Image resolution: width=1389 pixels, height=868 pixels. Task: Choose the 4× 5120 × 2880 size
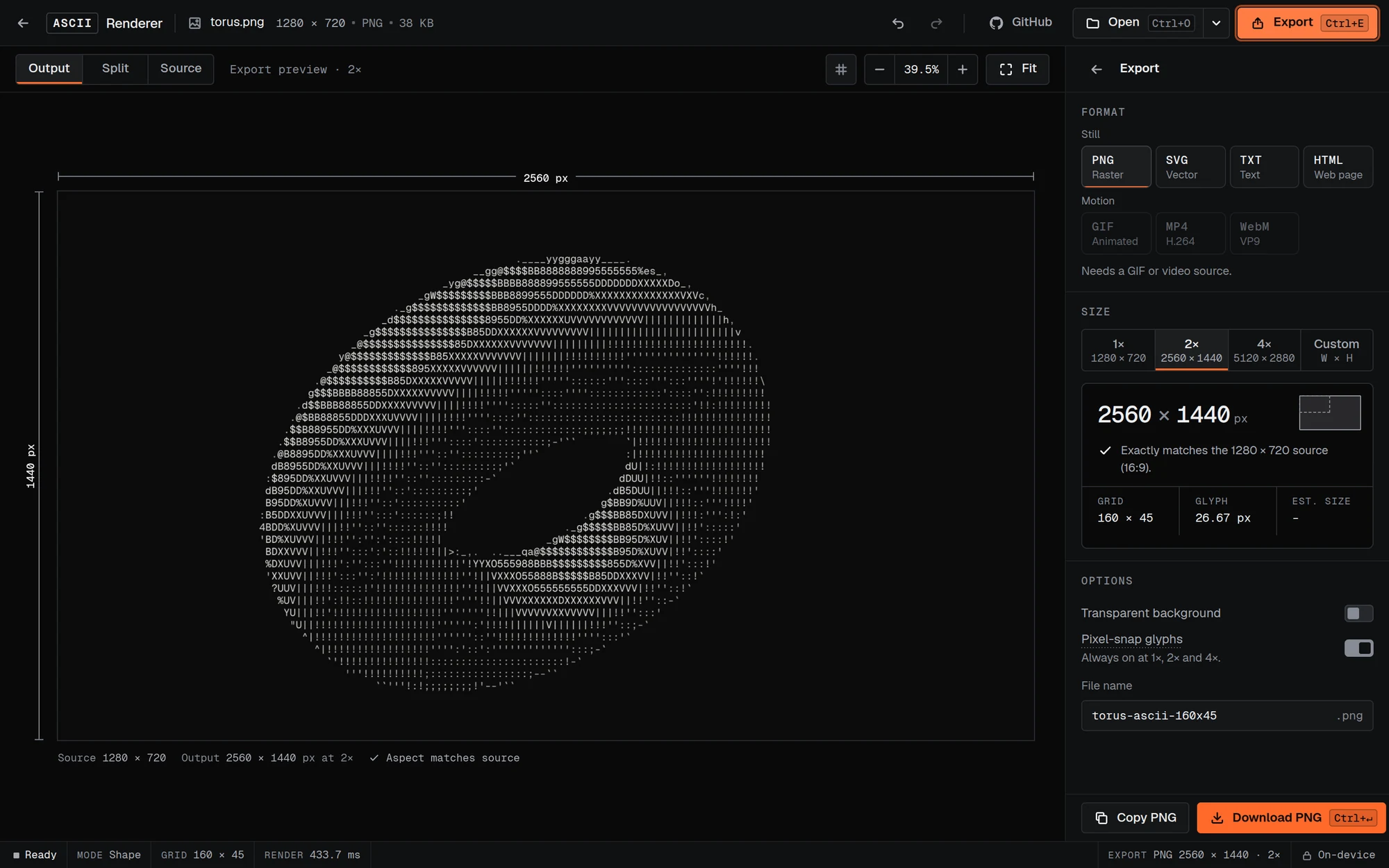point(1264,350)
